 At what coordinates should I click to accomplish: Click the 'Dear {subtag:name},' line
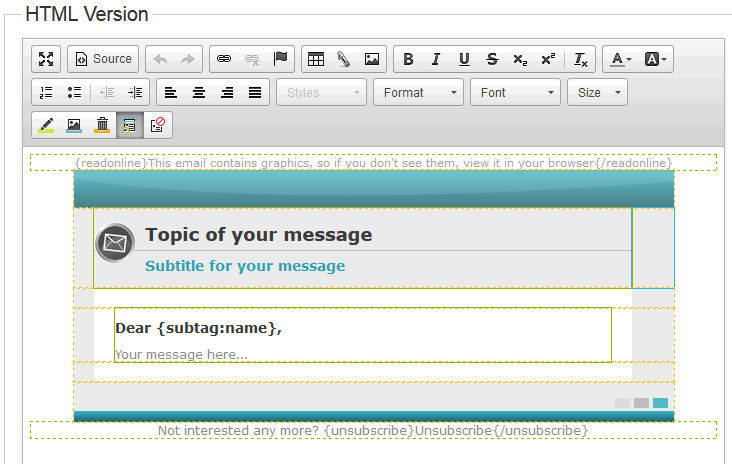coord(198,328)
